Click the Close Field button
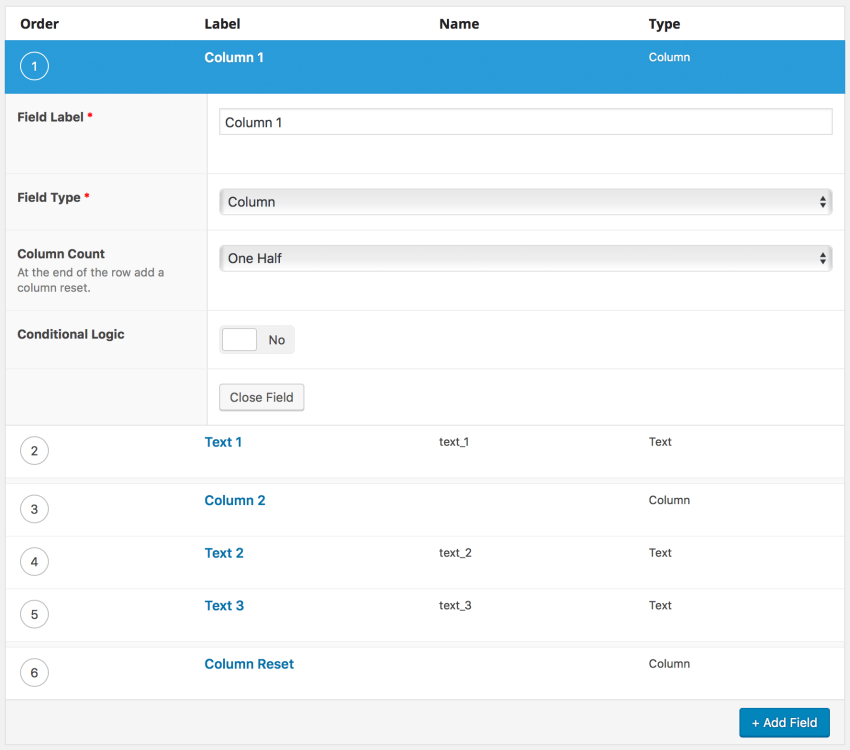 point(261,397)
